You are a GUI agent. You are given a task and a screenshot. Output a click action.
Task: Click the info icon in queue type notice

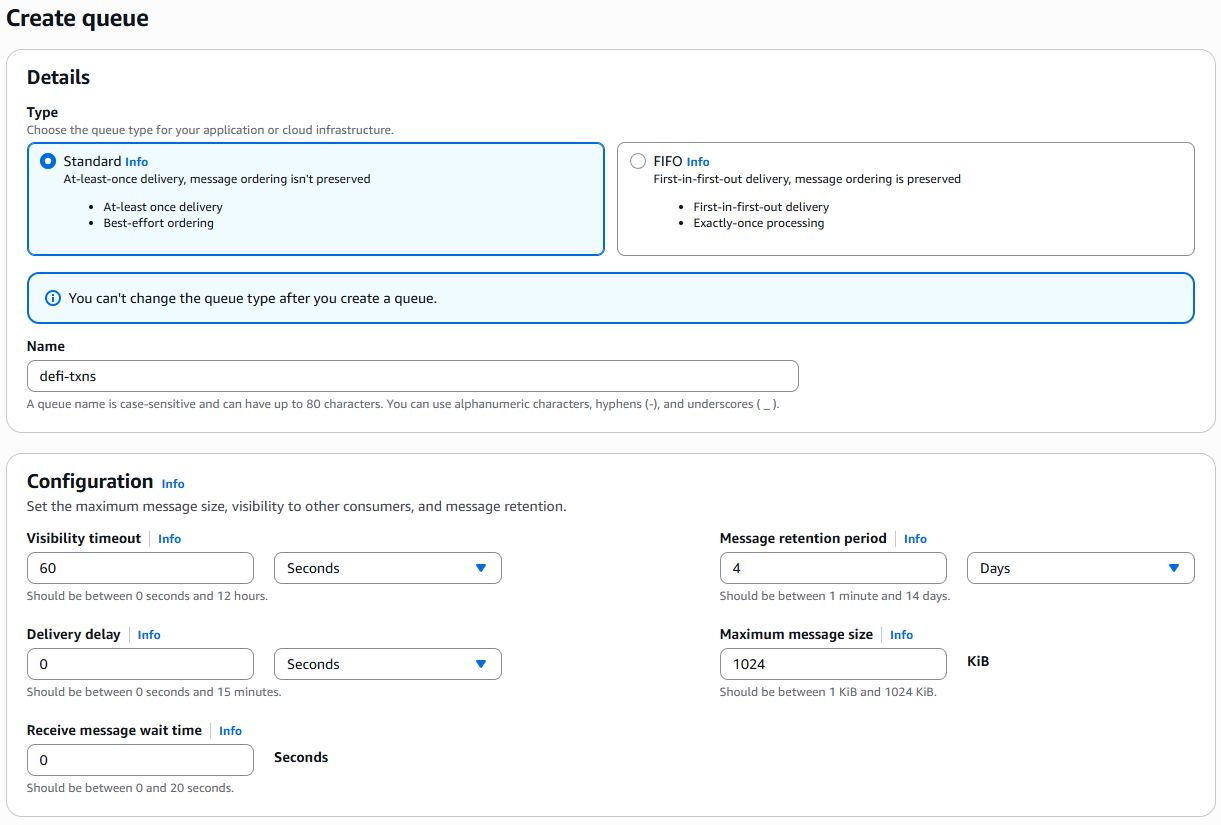click(53, 298)
